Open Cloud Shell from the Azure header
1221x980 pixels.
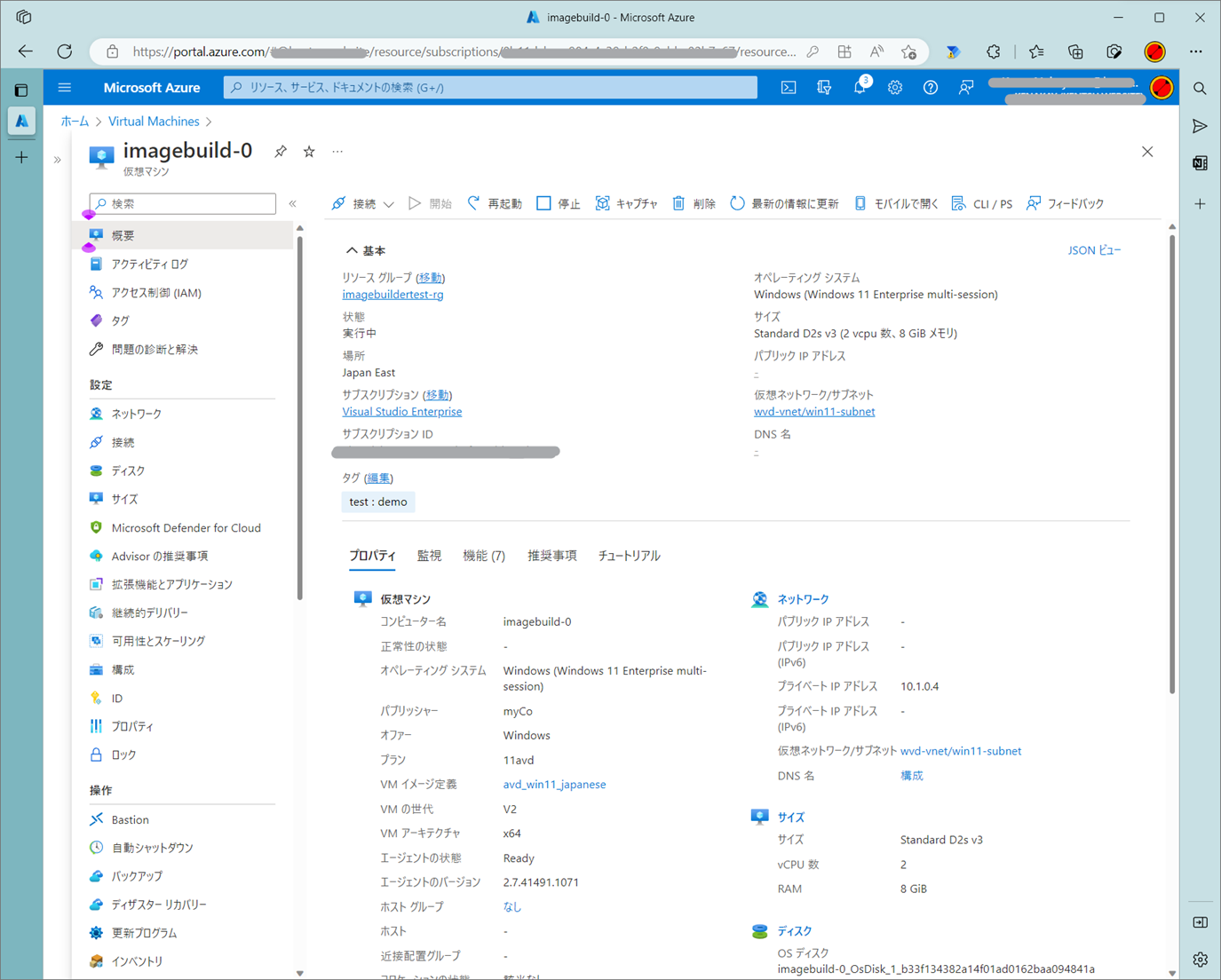[x=789, y=88]
